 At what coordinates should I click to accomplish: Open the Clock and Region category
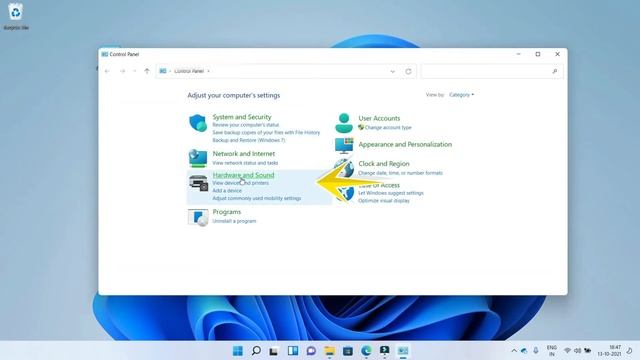[384, 163]
